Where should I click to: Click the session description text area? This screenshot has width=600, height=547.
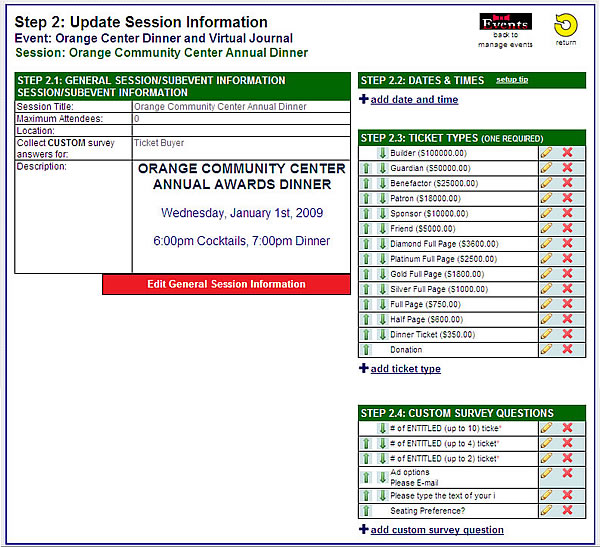(x=241, y=215)
